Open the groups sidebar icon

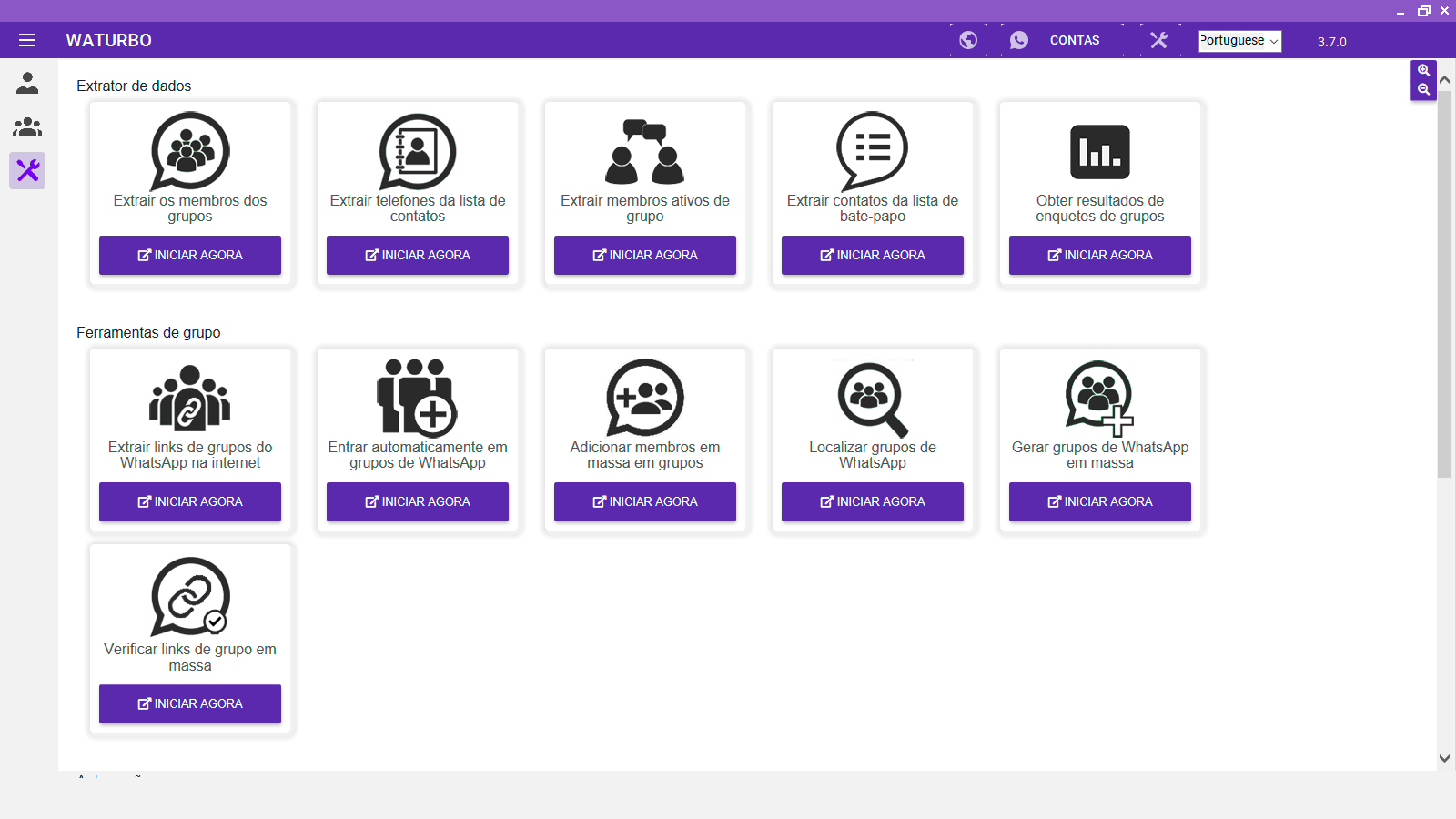tap(27, 127)
